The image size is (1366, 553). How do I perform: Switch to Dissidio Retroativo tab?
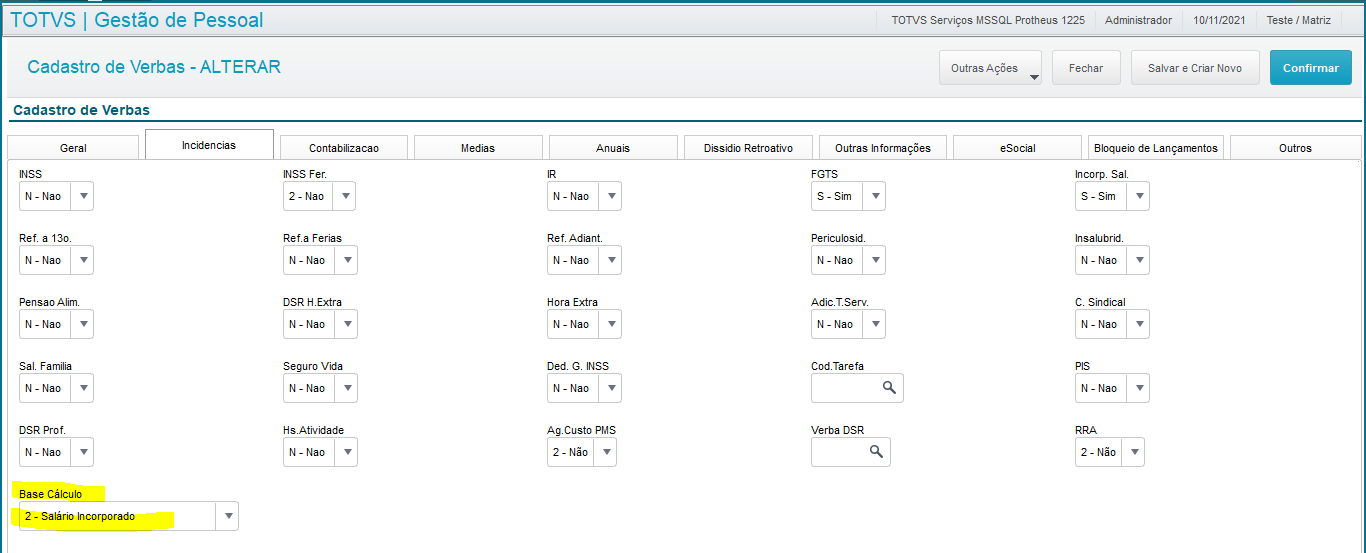(x=748, y=148)
